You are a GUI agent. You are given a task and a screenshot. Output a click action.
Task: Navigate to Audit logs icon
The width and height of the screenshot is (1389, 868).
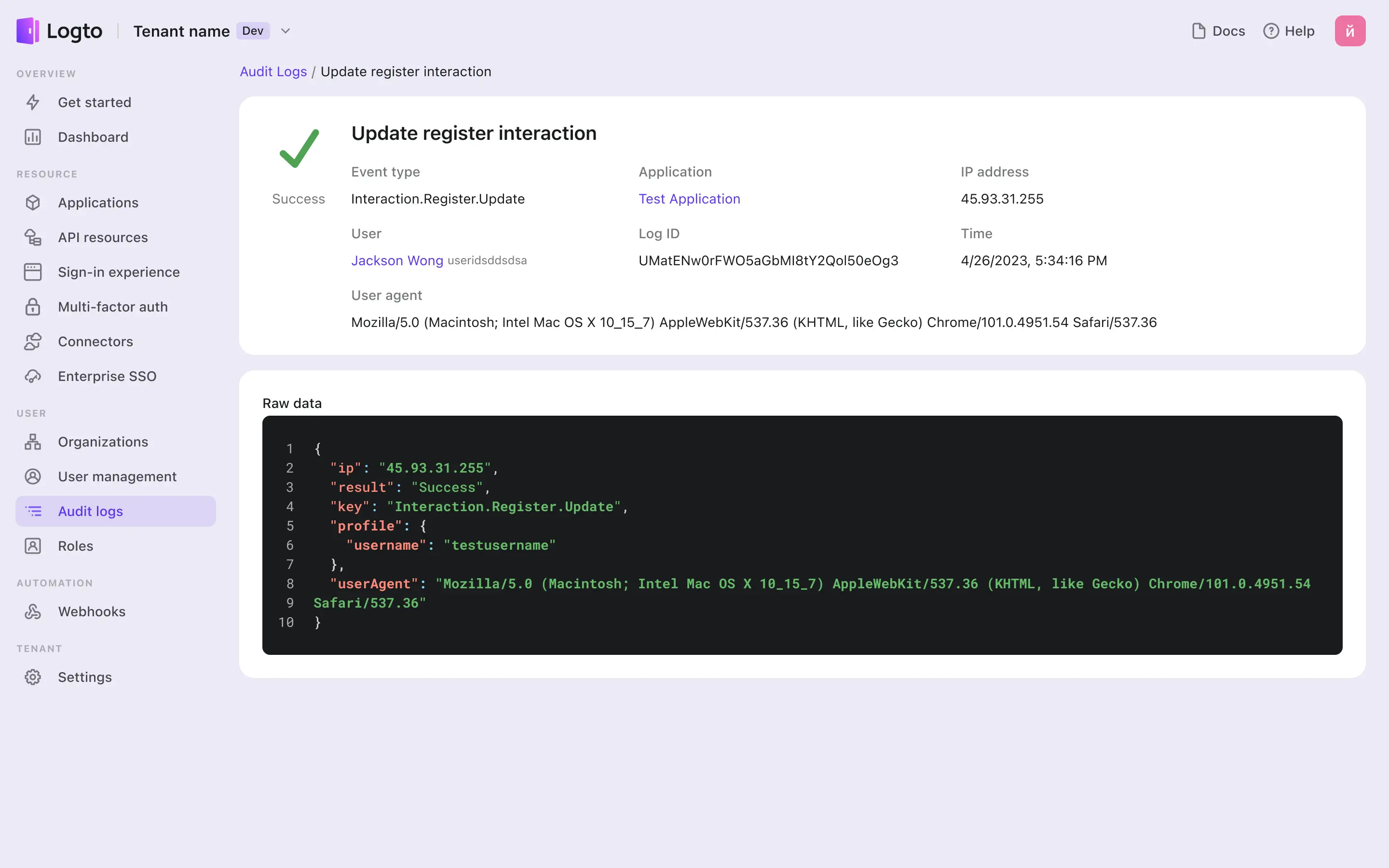34,511
